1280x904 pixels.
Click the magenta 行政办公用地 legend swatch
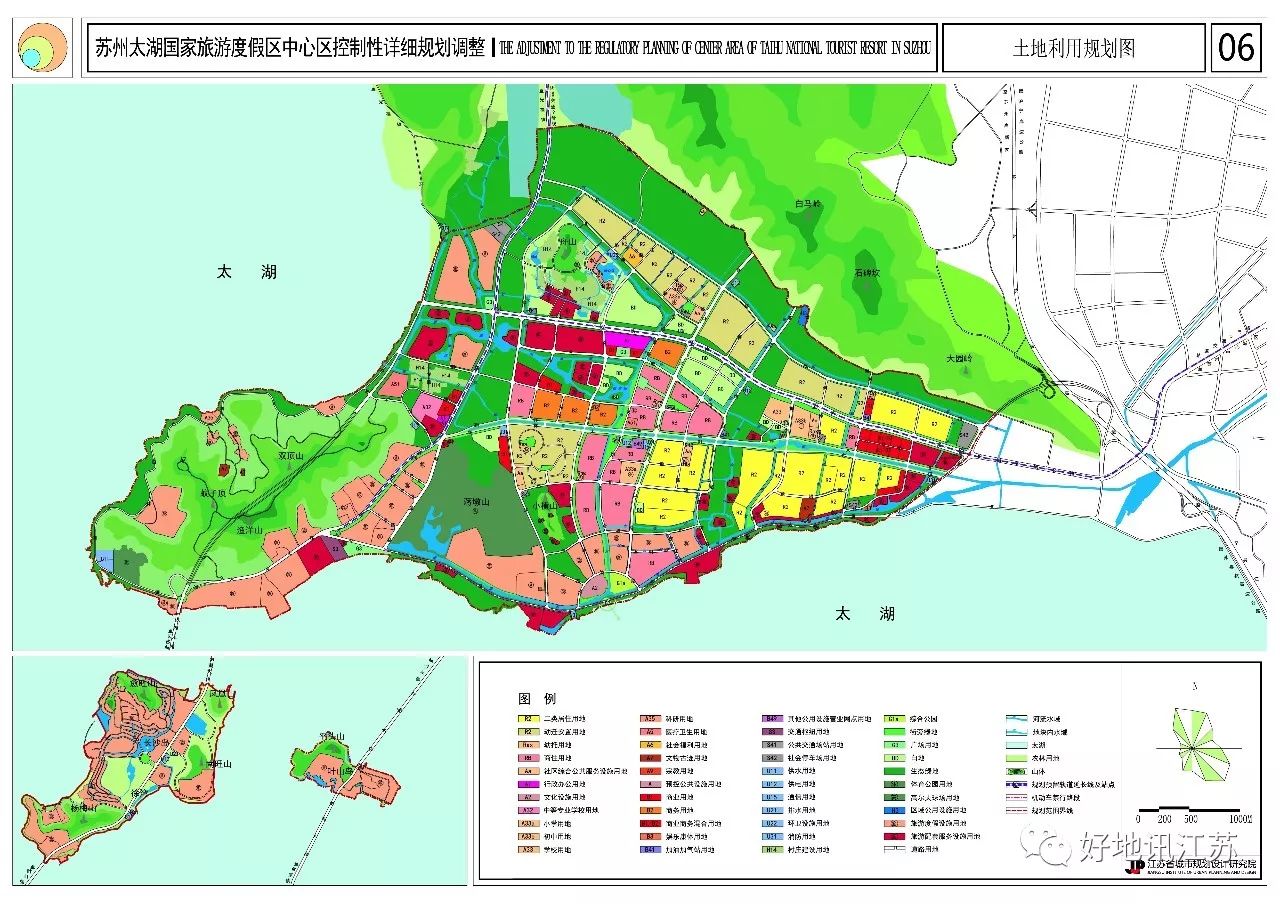click(x=528, y=784)
